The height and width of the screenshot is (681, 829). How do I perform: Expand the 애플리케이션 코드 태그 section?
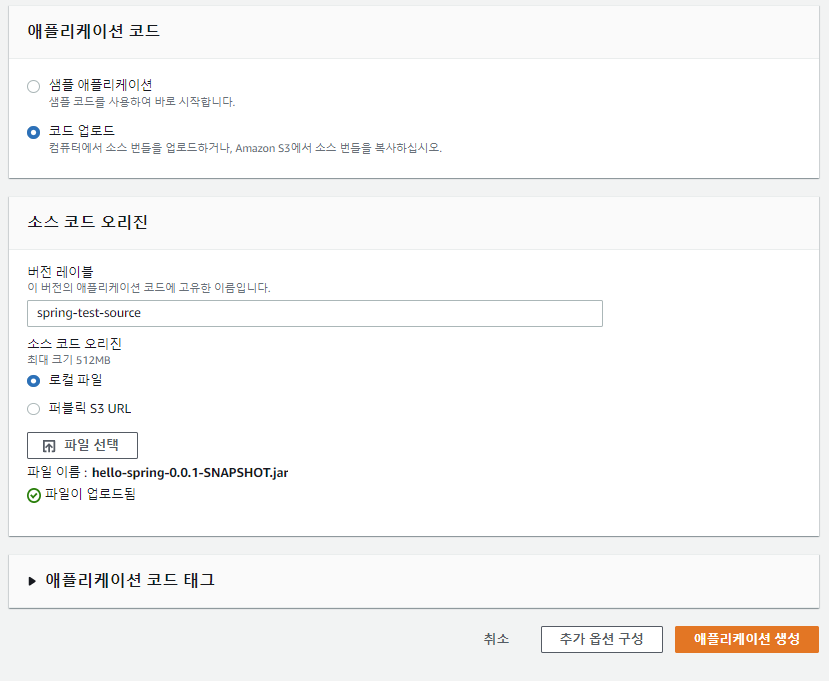pyautogui.click(x=32, y=581)
